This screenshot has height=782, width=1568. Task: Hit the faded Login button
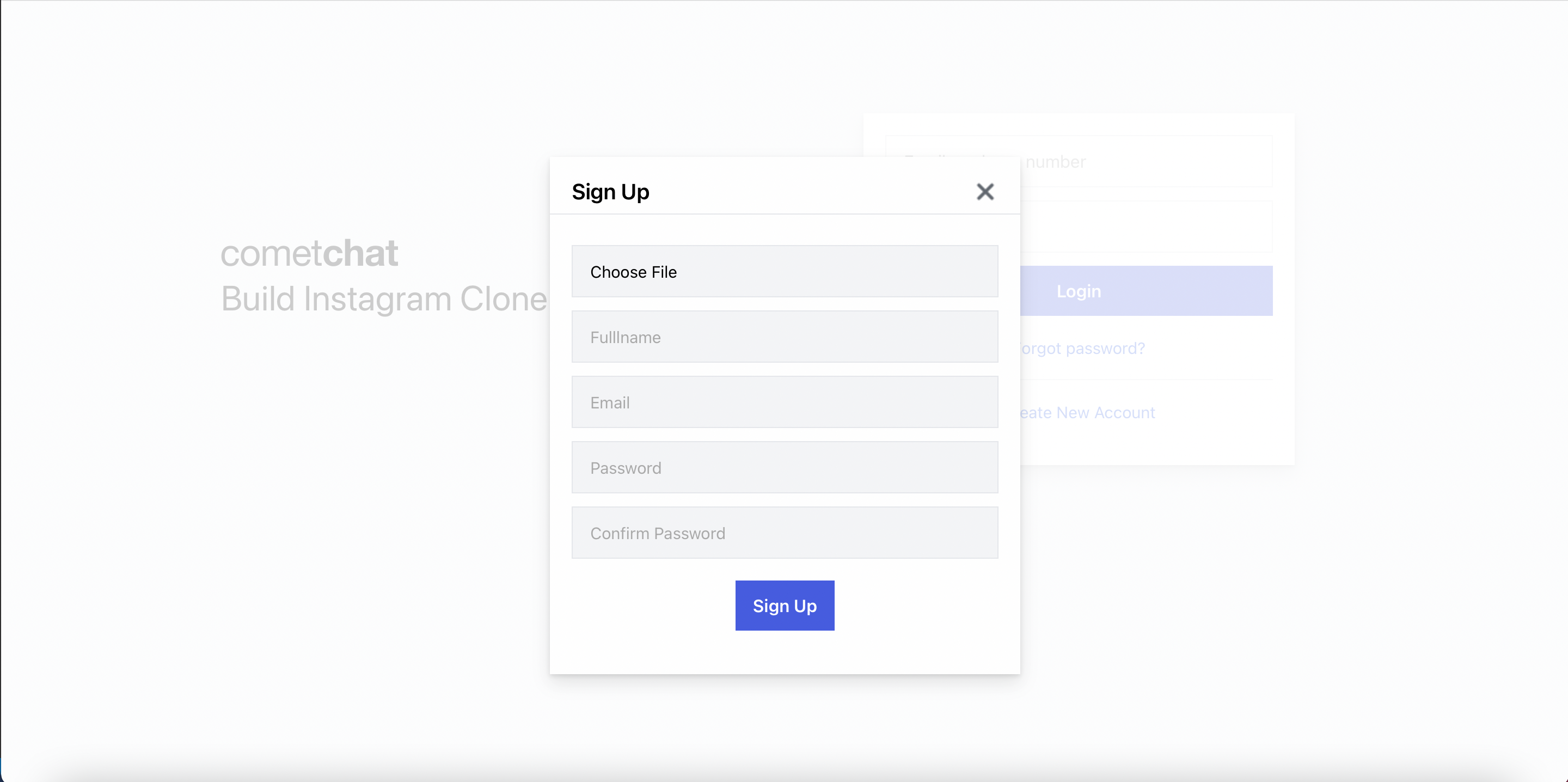pos(1146,290)
